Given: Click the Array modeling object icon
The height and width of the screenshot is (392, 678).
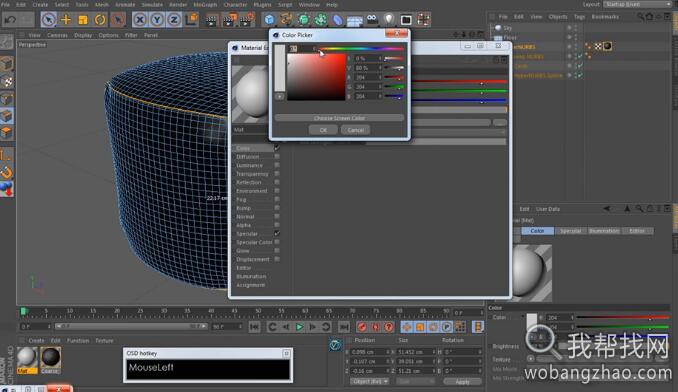Looking at the screenshot, I should pyautogui.click(x=320, y=20).
